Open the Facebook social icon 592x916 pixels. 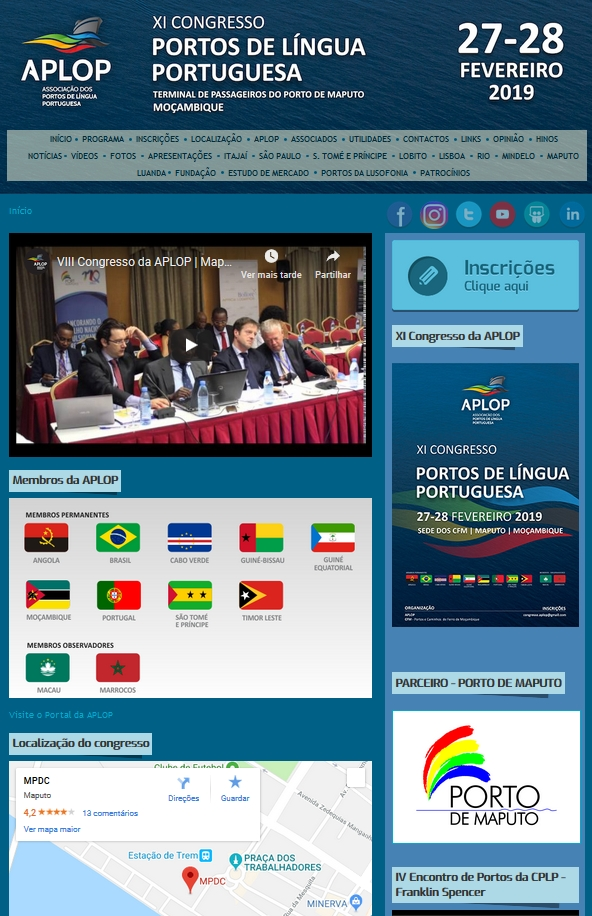pos(400,215)
